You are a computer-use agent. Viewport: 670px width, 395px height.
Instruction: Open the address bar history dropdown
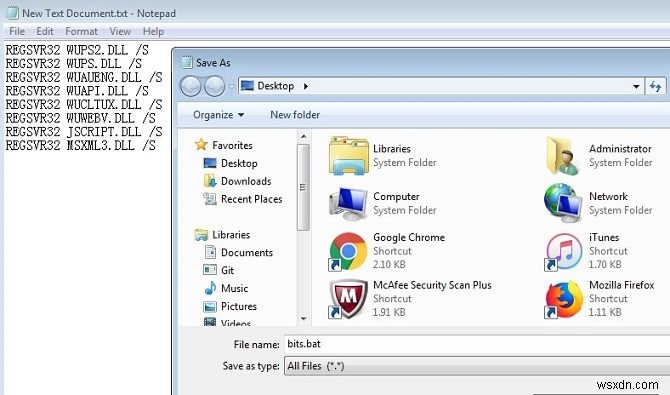point(636,87)
